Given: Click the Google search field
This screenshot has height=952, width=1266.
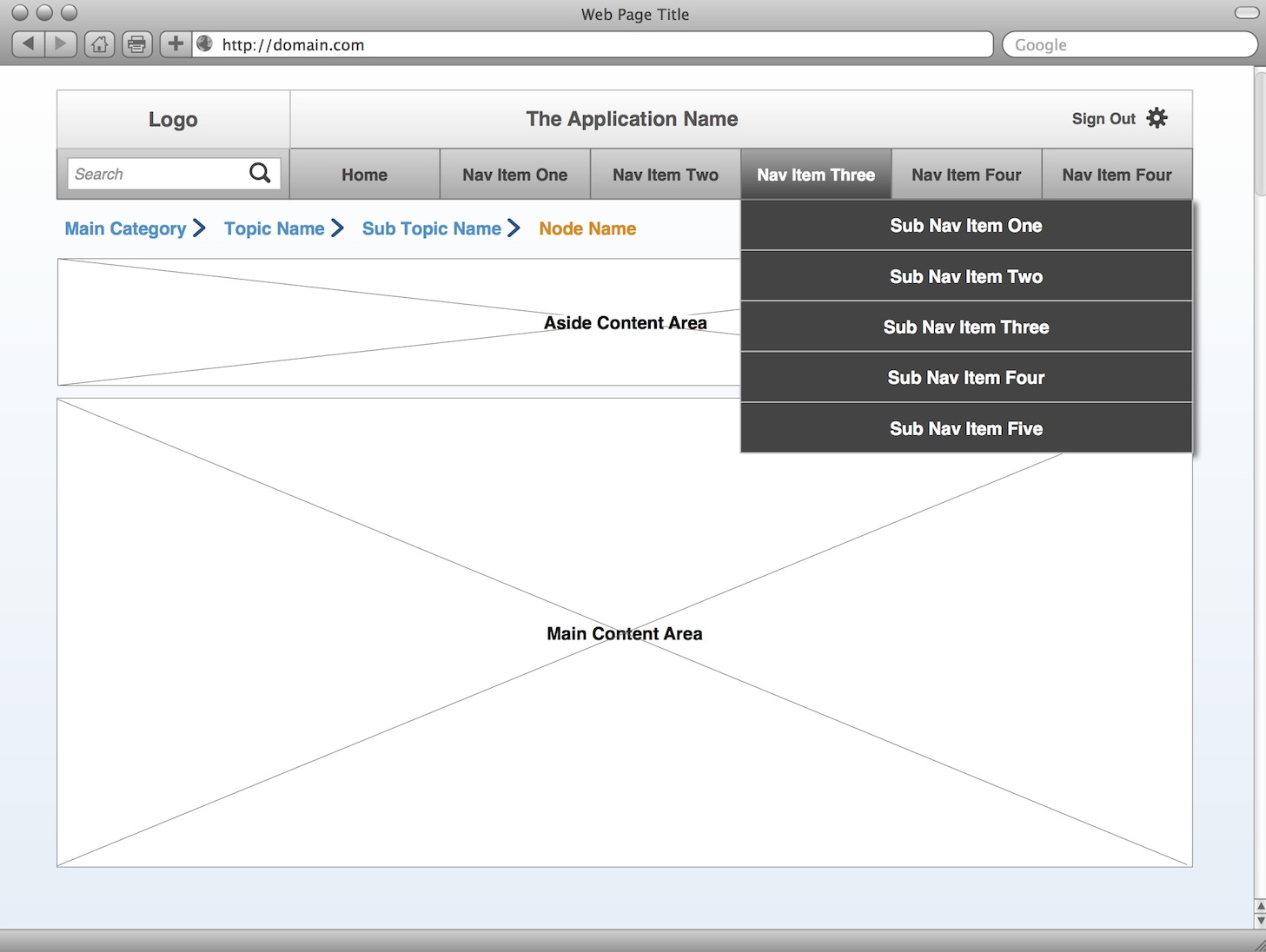Looking at the screenshot, I should coord(1130,44).
